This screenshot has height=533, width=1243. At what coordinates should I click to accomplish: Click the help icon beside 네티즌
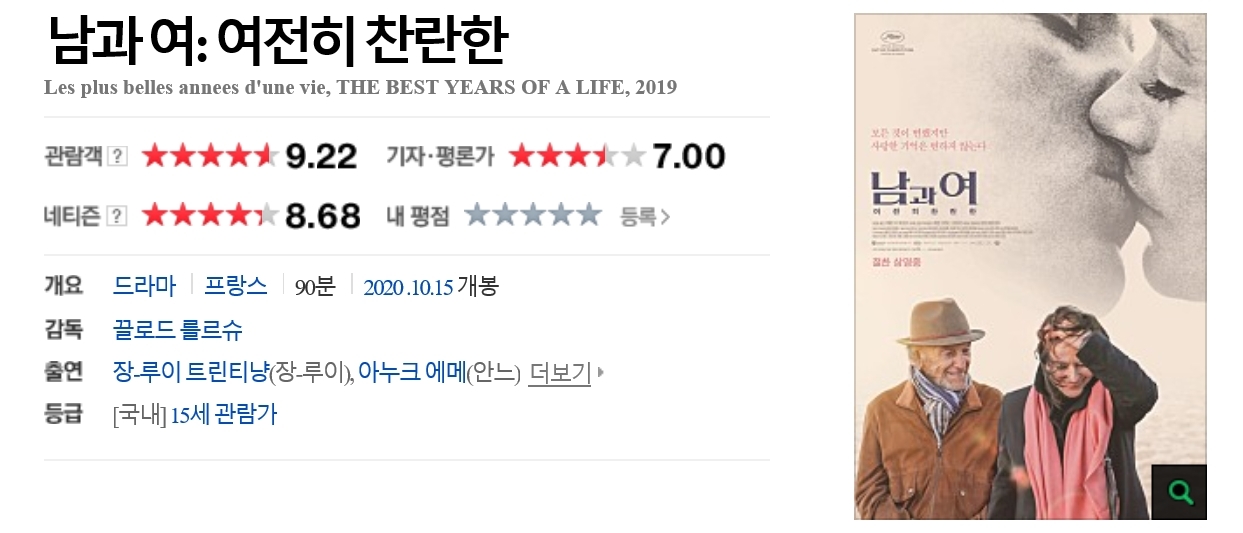(x=117, y=215)
